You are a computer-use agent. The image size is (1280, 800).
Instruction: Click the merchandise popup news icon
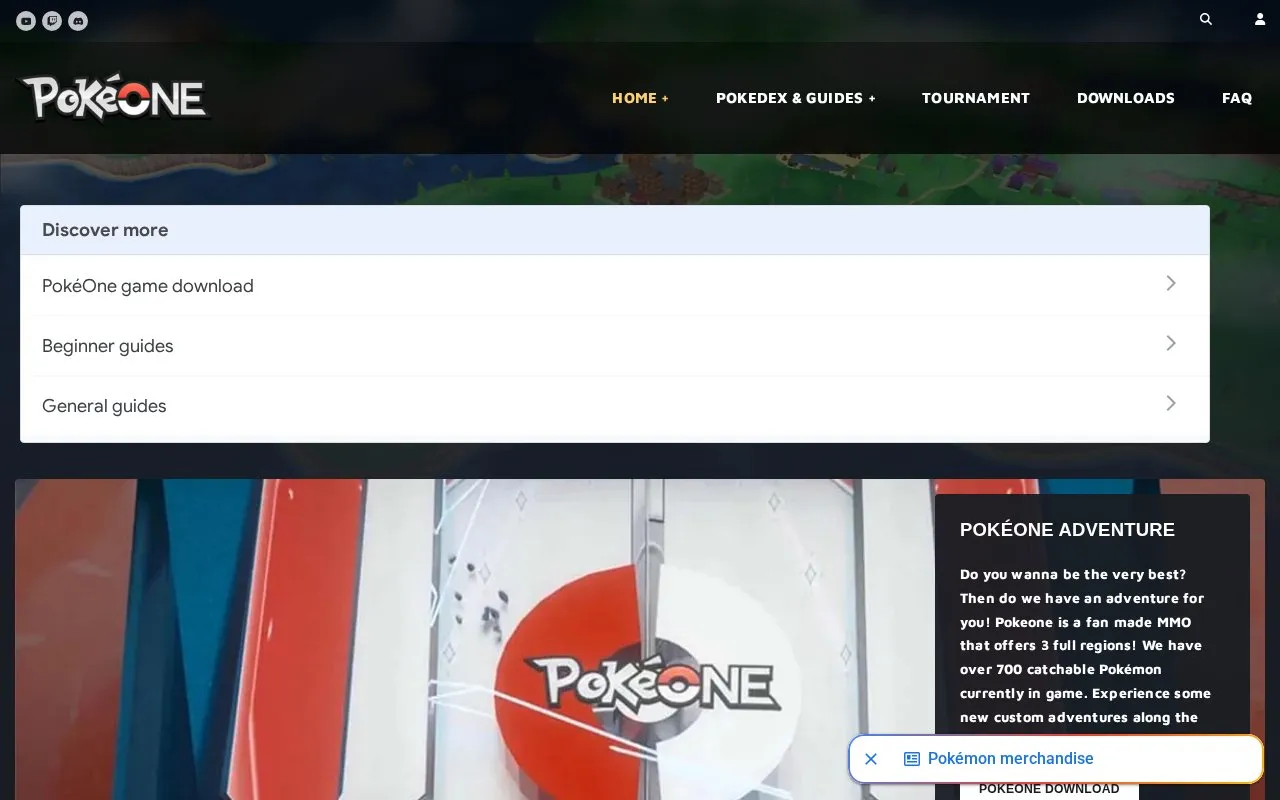(x=912, y=759)
